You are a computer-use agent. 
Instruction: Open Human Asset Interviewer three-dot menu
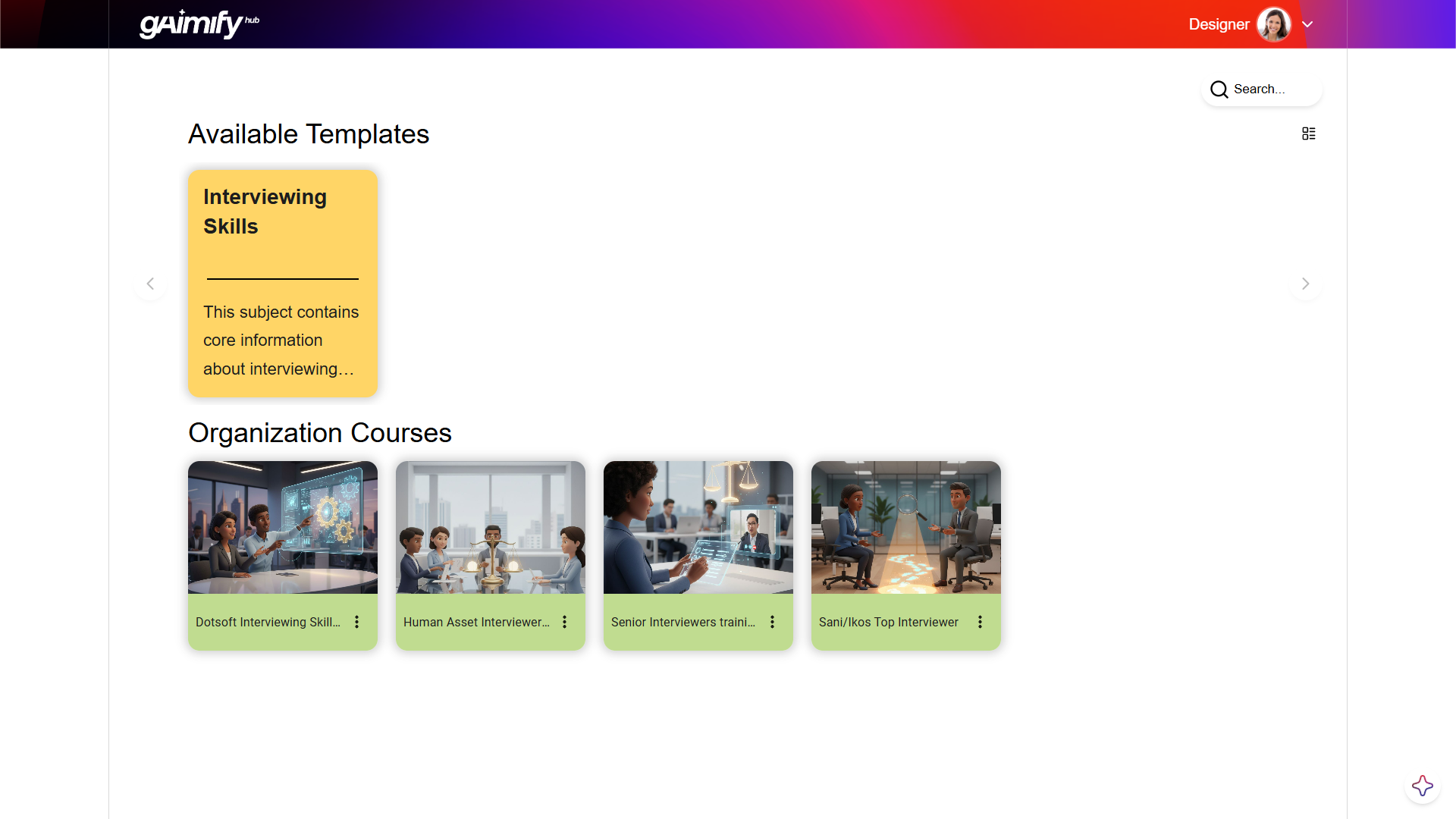564,622
